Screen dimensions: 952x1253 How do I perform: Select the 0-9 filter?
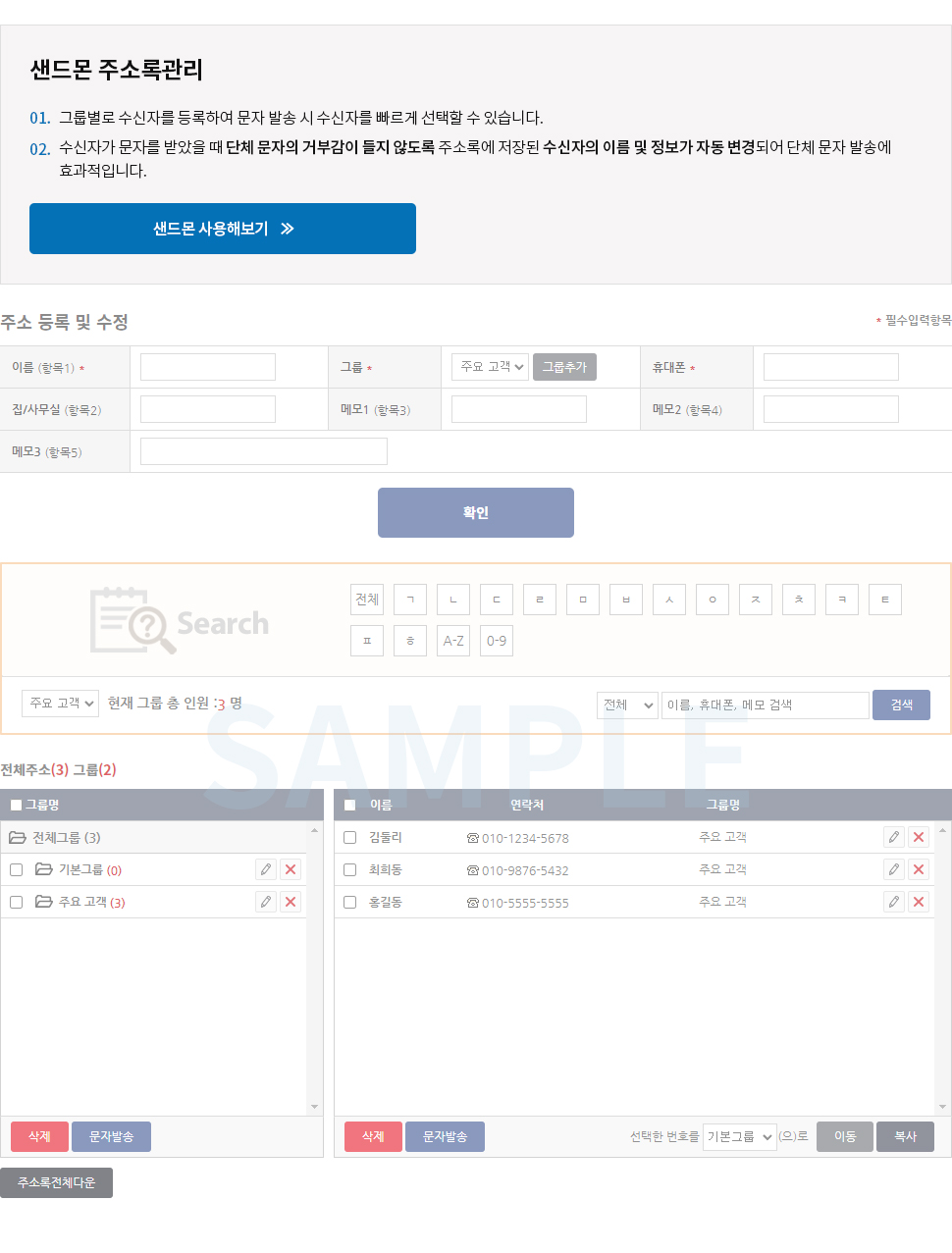point(497,641)
